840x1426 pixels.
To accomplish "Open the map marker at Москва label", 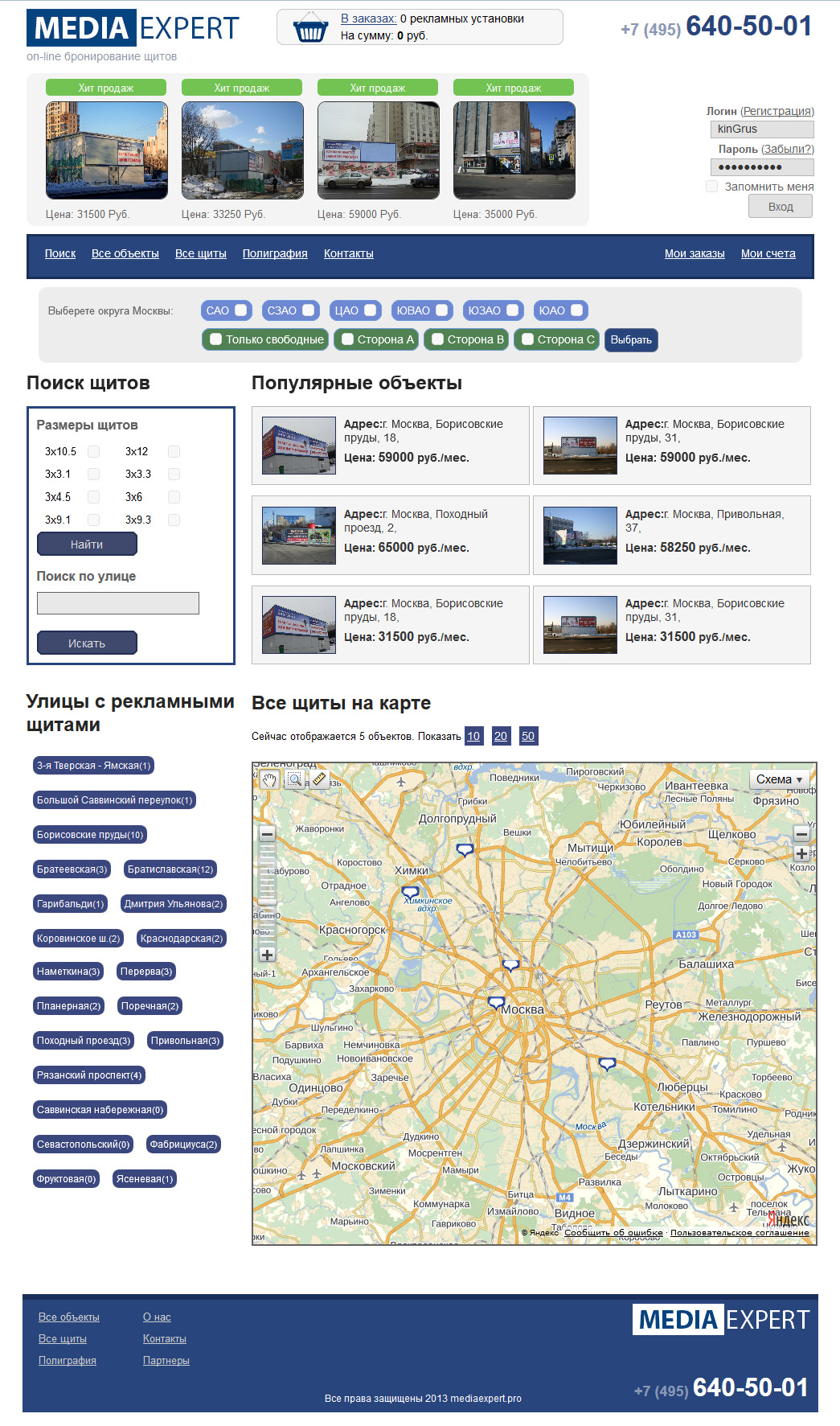I will coord(496,1003).
